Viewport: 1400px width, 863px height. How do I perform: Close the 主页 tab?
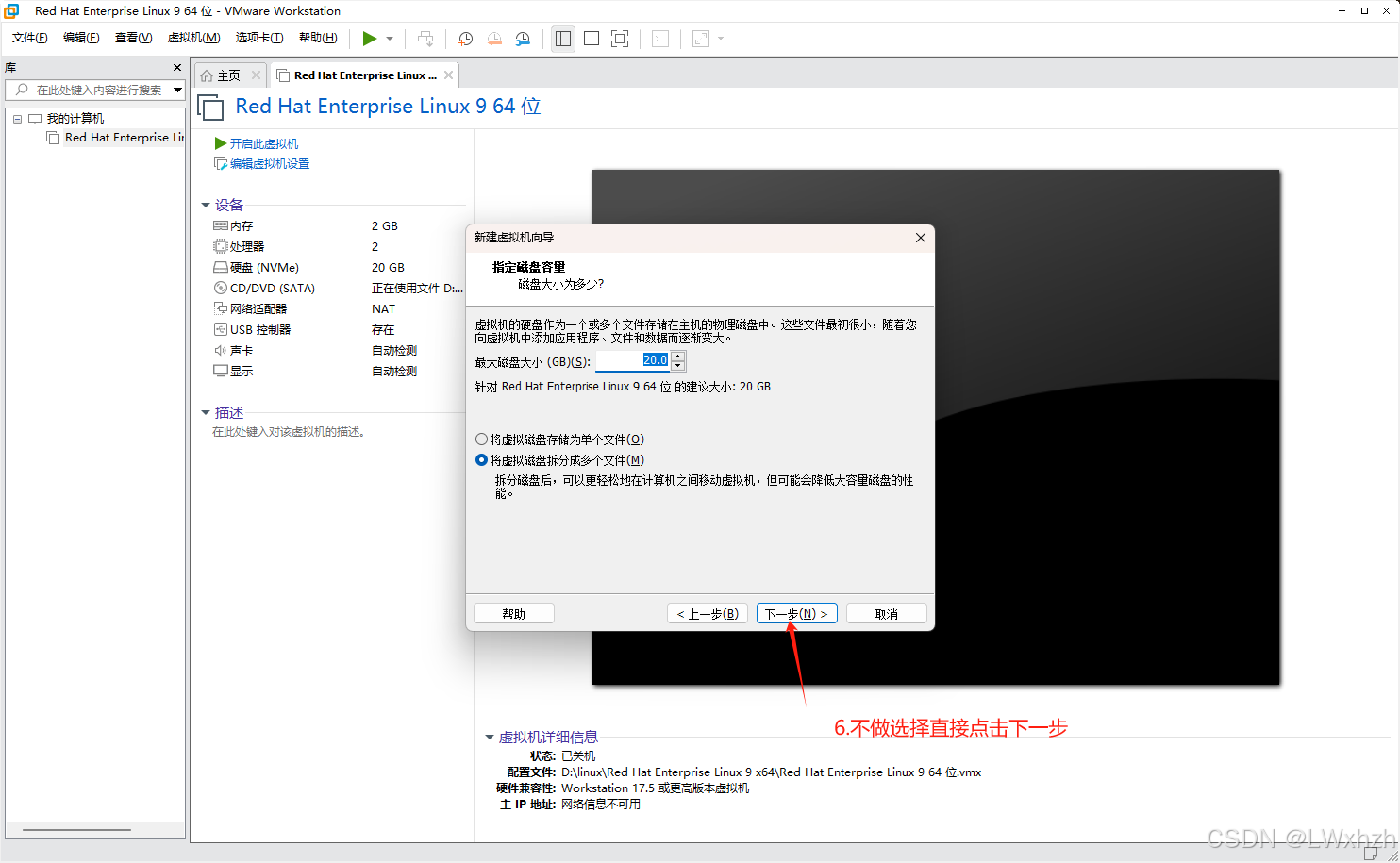[x=256, y=75]
